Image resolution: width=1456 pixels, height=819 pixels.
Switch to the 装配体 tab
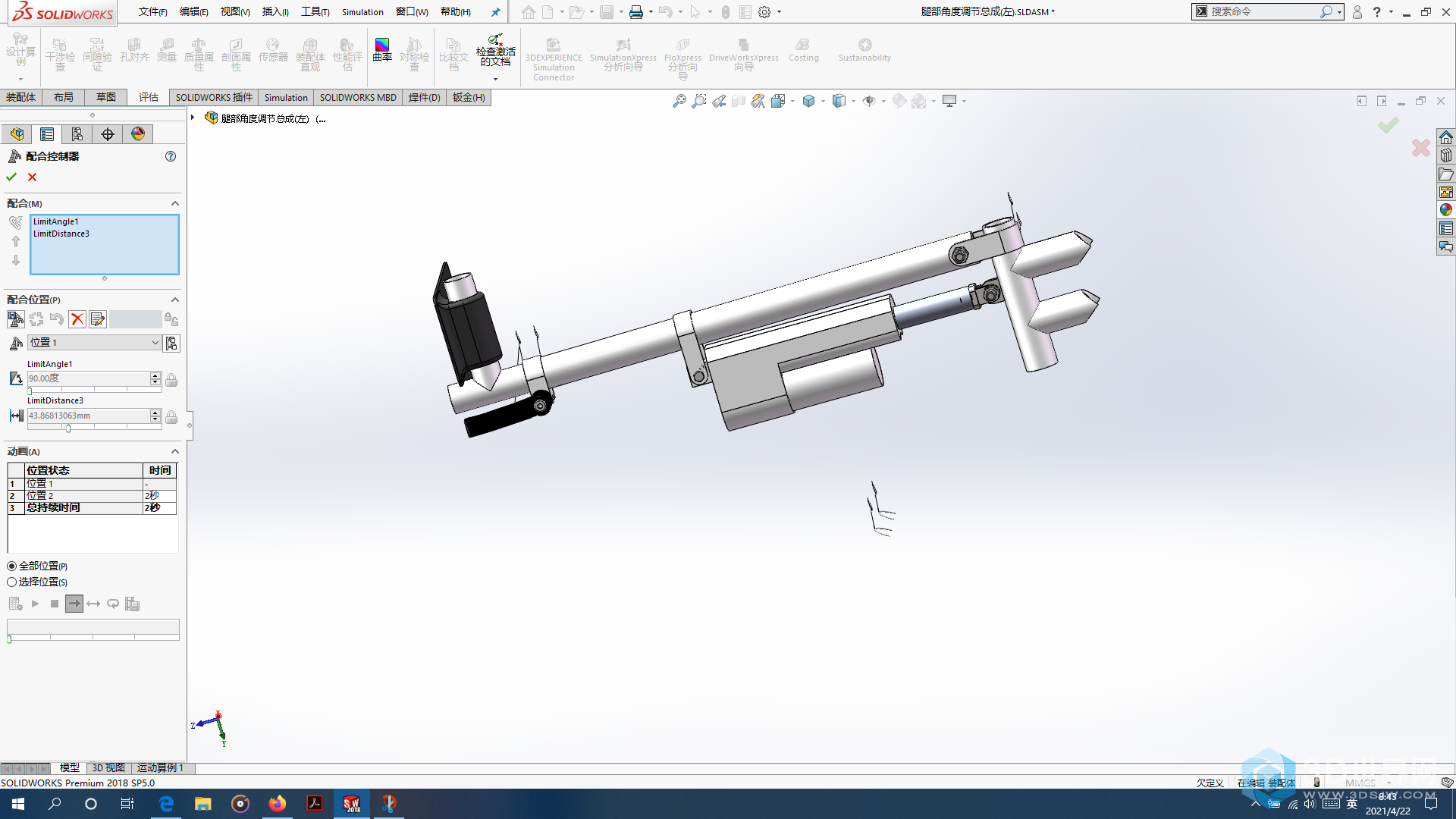pyautogui.click(x=20, y=97)
